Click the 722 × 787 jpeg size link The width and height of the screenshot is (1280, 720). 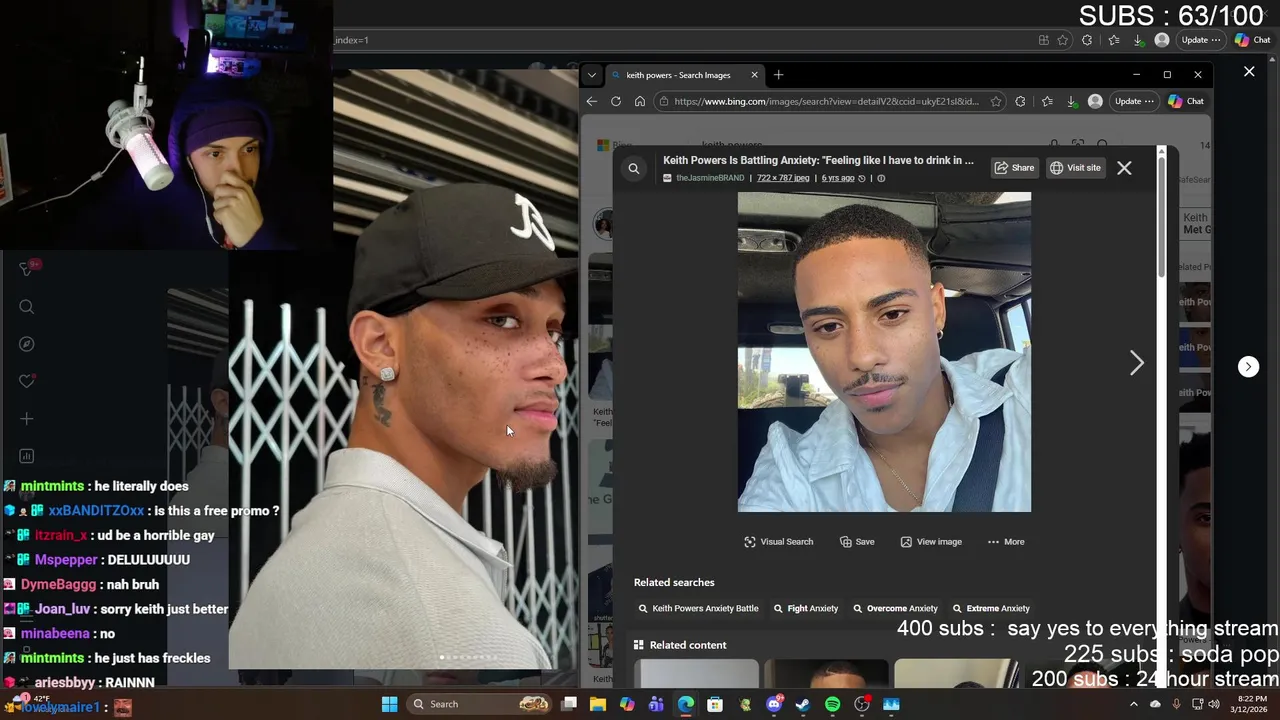tap(783, 178)
